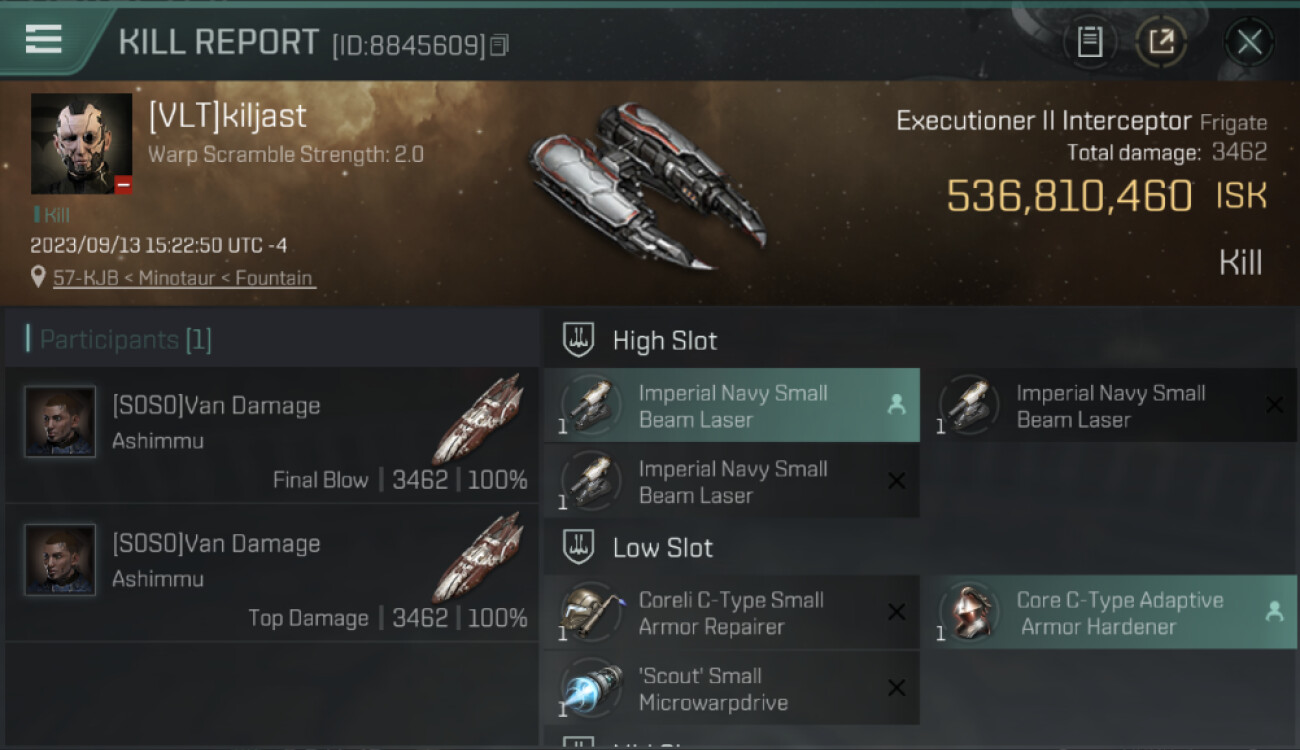Click the Top Damage pilot portrait
Viewport: 1300px width, 750px height.
(60, 560)
